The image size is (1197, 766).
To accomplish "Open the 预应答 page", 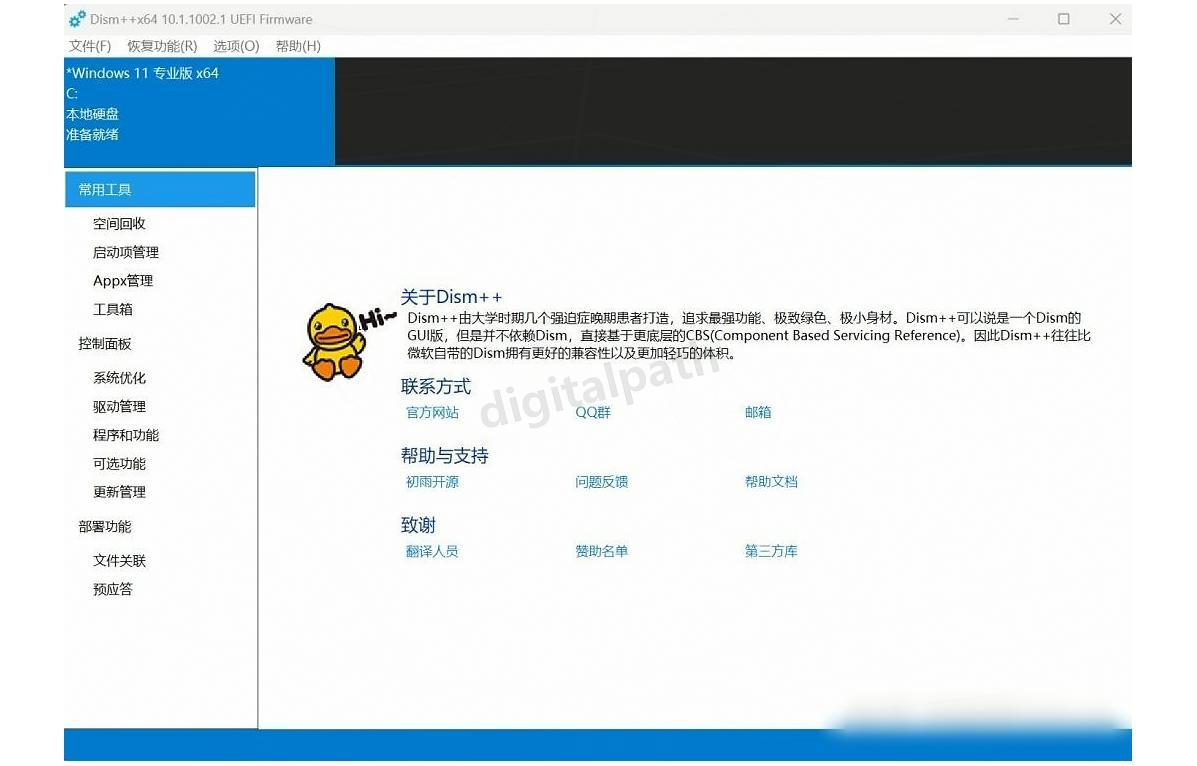I will [112, 589].
